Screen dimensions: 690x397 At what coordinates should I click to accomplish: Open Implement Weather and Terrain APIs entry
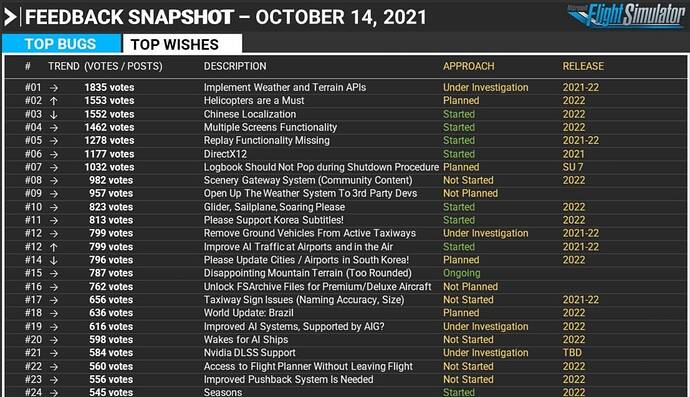285,87
